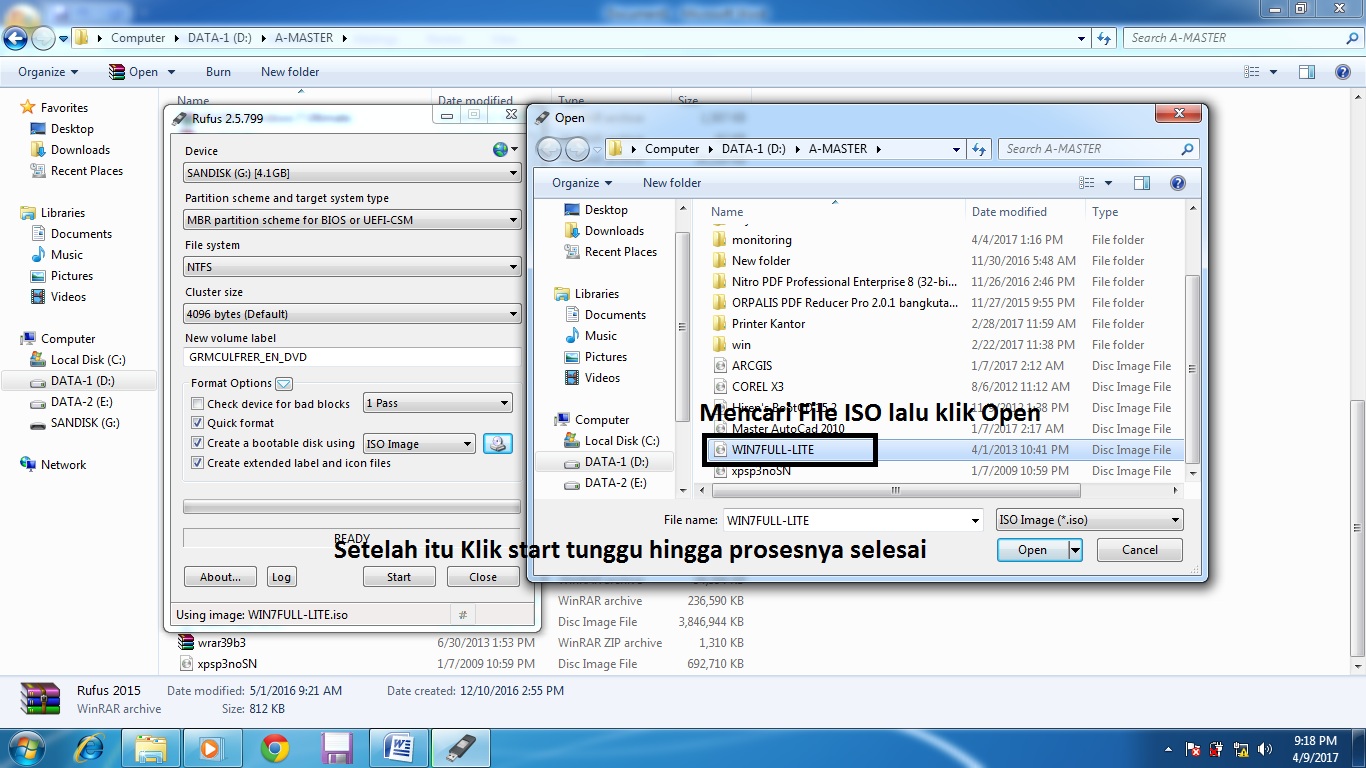Open the 'ISO Image' boot type dropdown
This screenshot has width=1366, height=768.
coord(419,444)
